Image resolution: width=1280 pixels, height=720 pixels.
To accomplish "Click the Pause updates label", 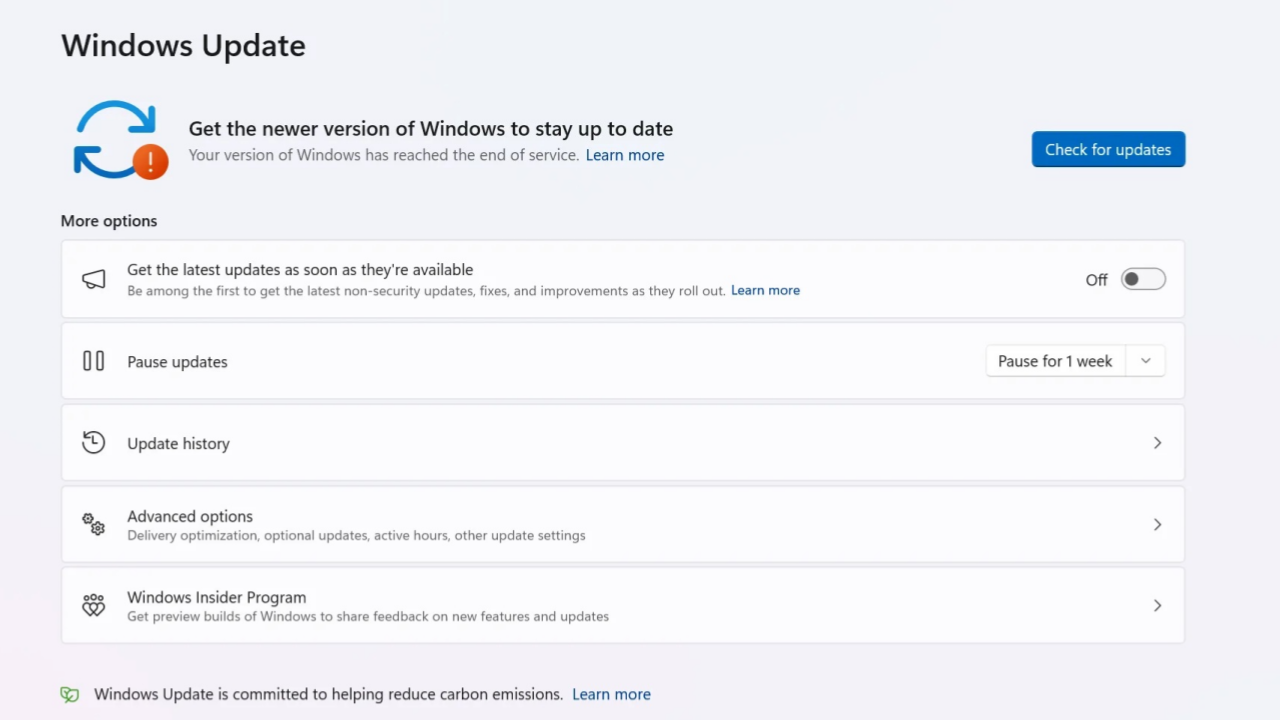I will coord(177,362).
